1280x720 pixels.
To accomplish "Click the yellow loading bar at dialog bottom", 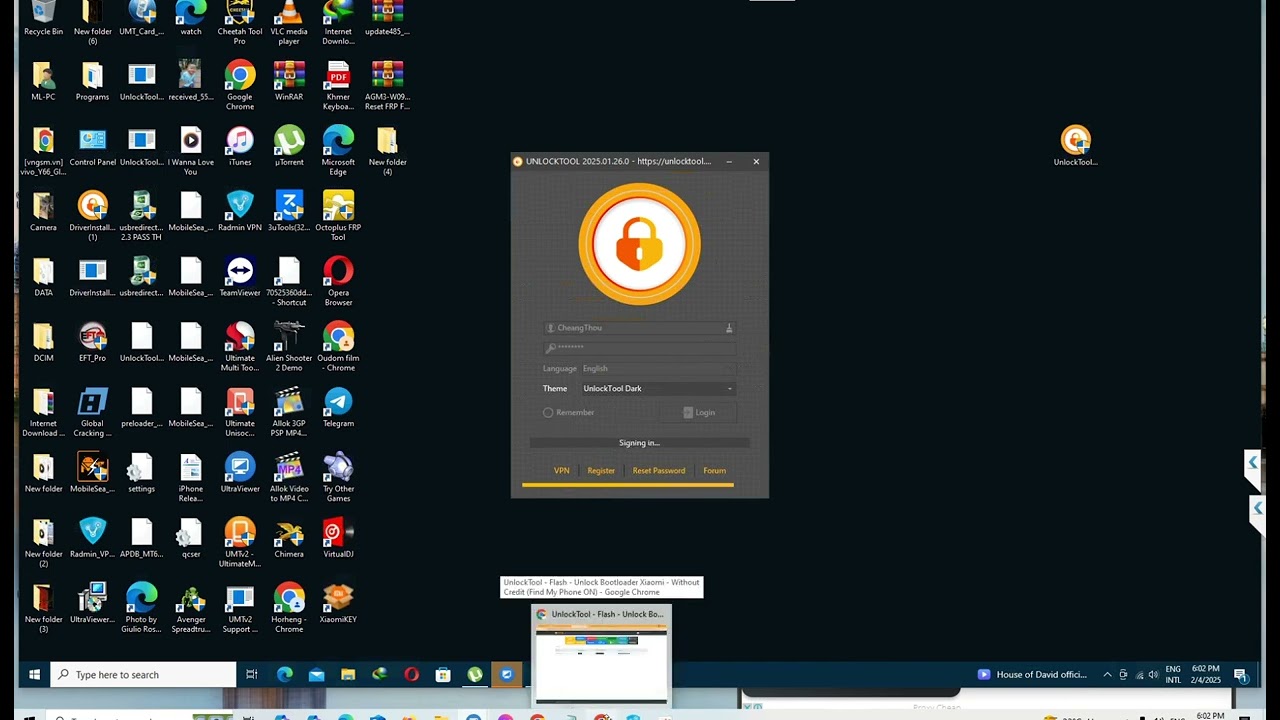I will click(x=628, y=485).
